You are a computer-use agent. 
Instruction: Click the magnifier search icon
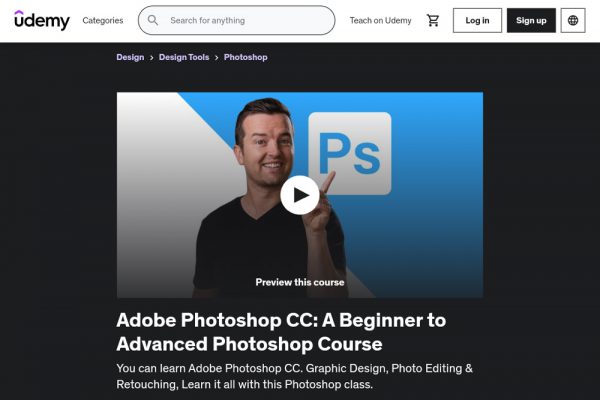pos(153,20)
